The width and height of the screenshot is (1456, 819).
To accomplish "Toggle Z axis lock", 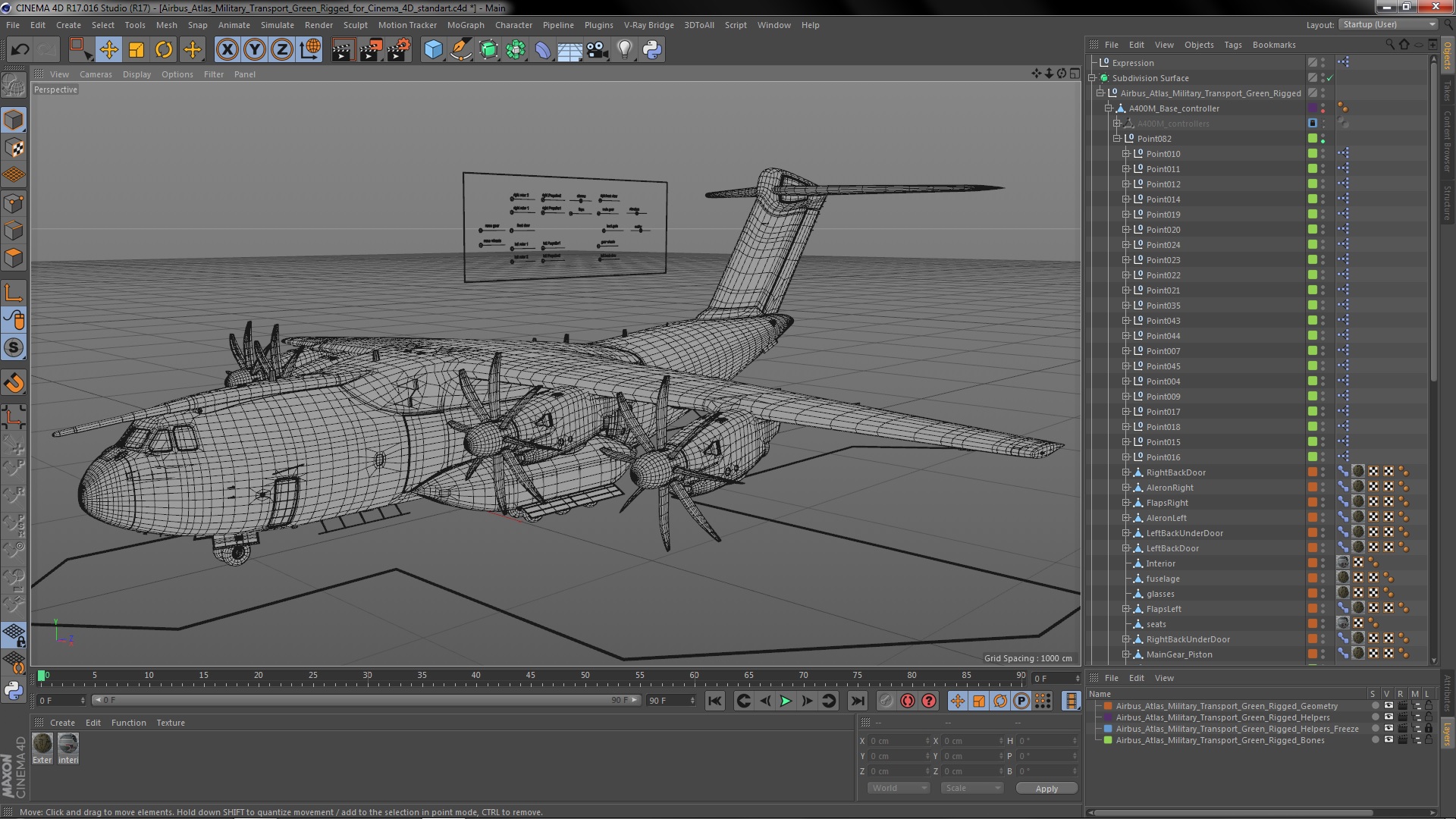I will pyautogui.click(x=282, y=50).
